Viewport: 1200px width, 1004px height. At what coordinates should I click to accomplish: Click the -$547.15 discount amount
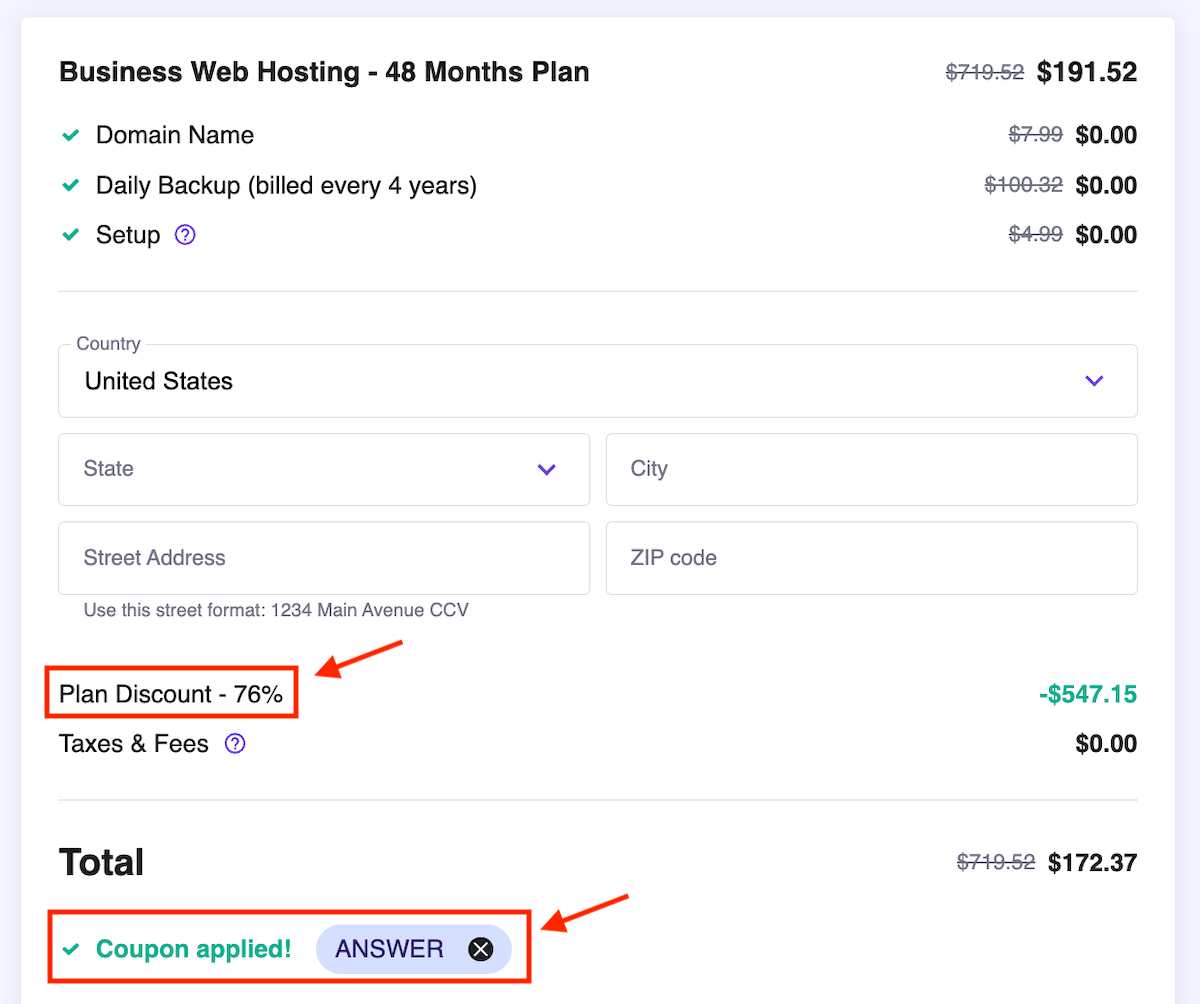click(x=1087, y=694)
